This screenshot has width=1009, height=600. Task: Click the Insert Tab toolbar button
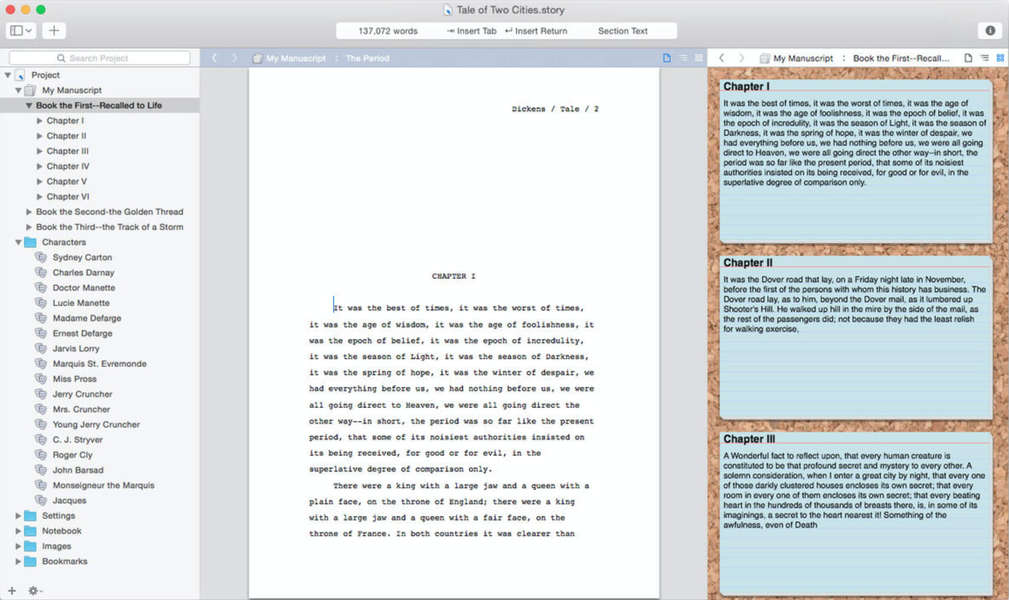pyautogui.click(x=472, y=31)
